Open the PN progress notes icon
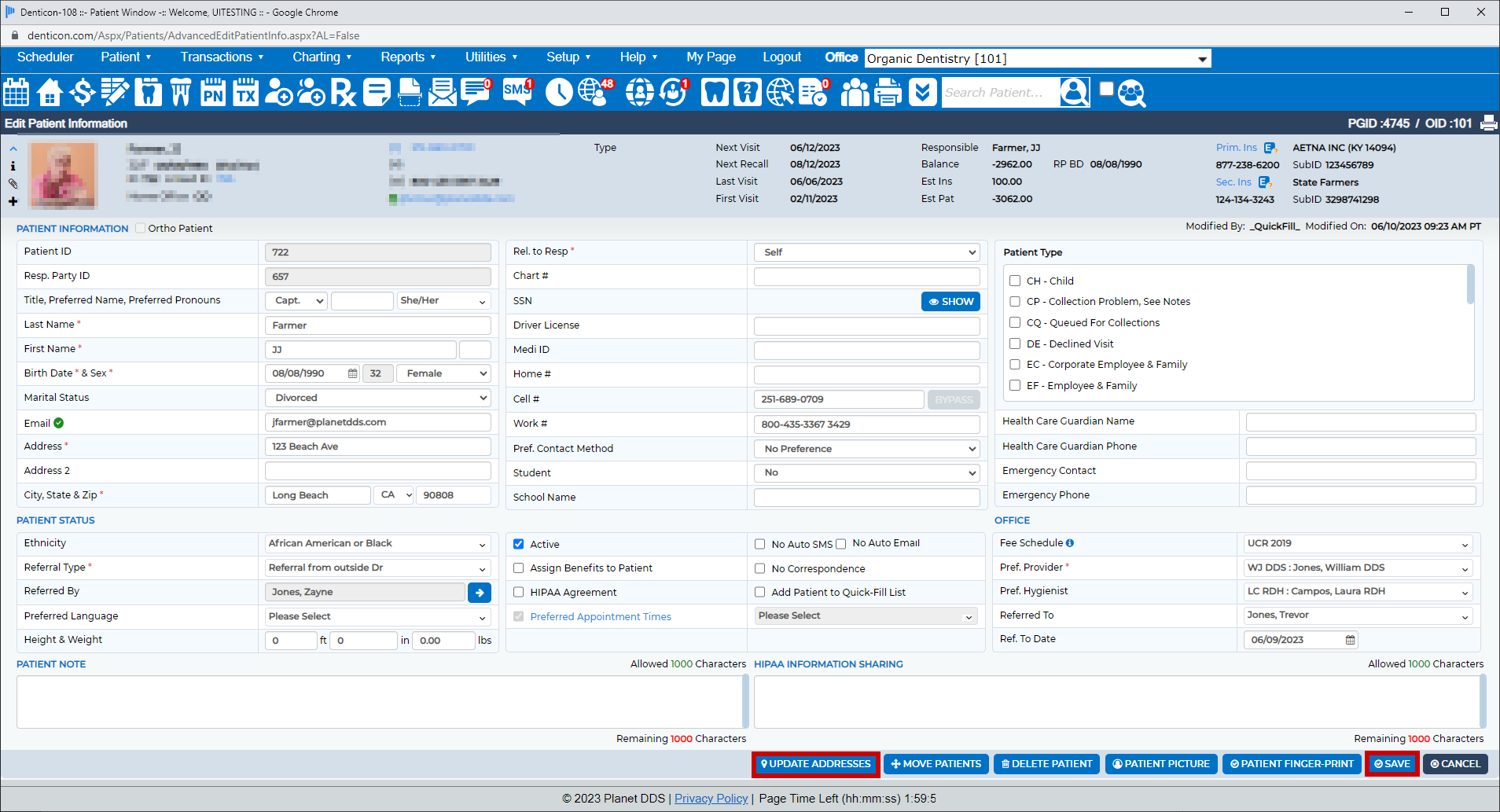The image size is (1500, 812). coord(213,92)
